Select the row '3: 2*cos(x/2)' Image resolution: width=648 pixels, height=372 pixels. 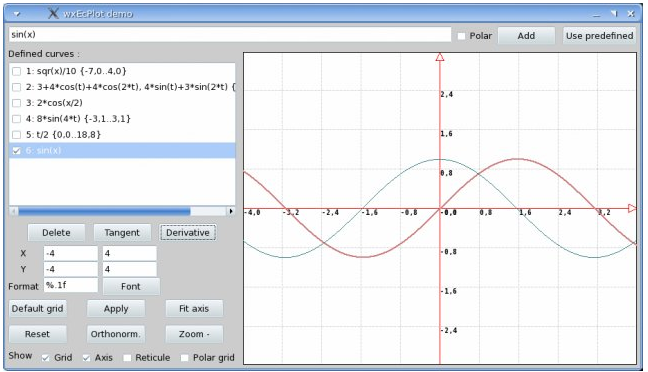pos(122,103)
